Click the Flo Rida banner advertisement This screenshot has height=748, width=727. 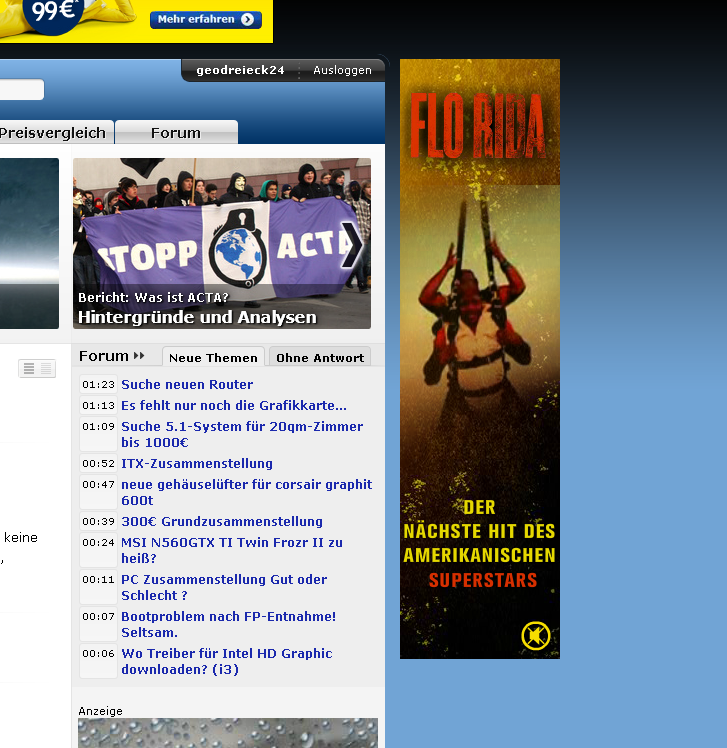tap(480, 359)
